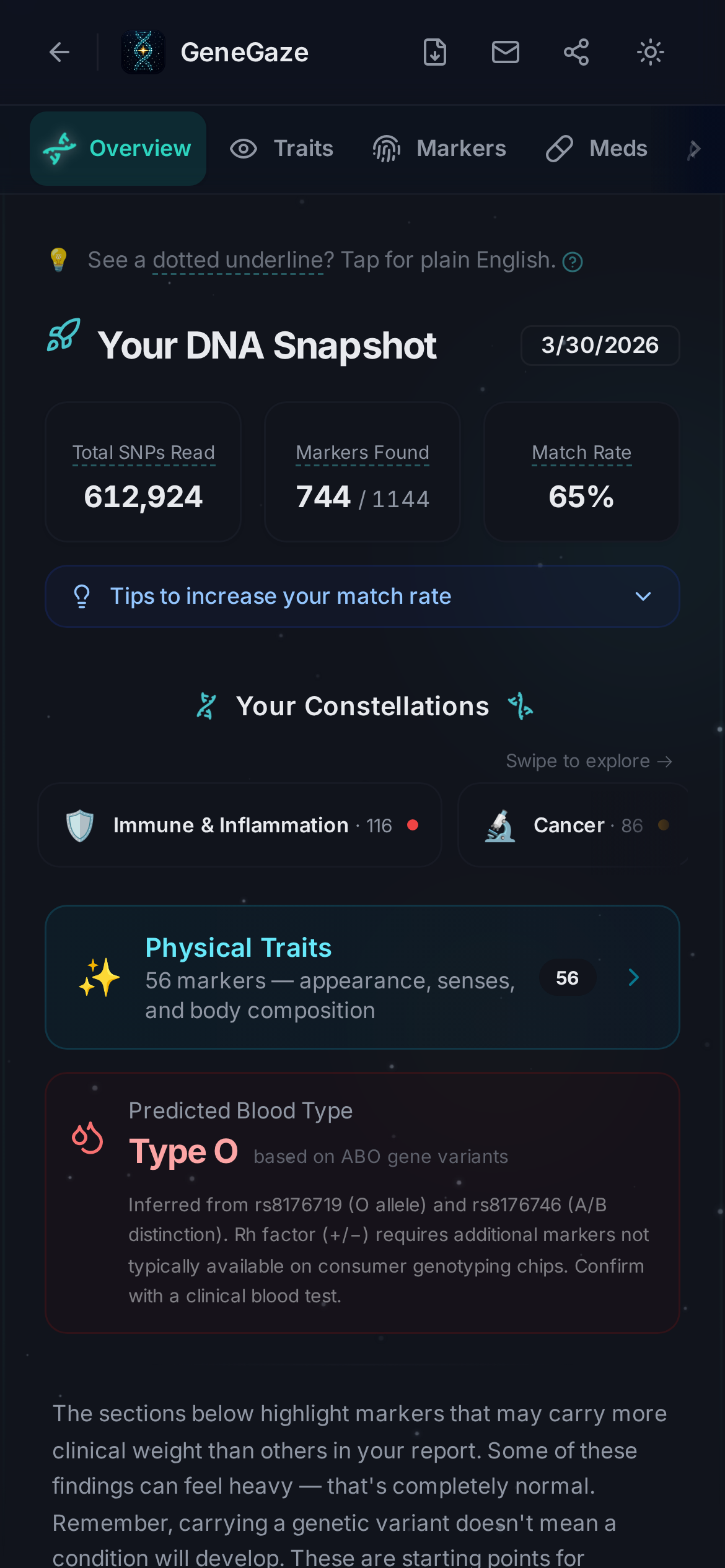The width and height of the screenshot is (725, 1568).
Task: Tap the 'Tap for plain English' dotted link
Action: coord(237,260)
